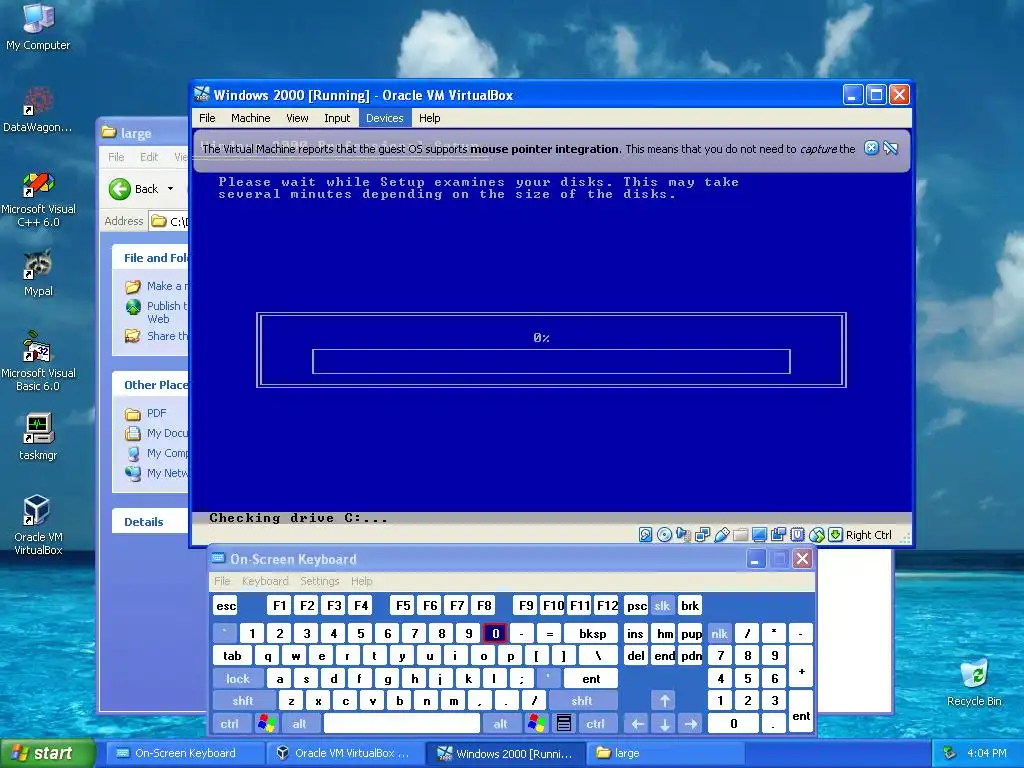Toggle the right alt key on On-Screen Keyboard
This screenshot has height=768, width=1024.
point(500,723)
